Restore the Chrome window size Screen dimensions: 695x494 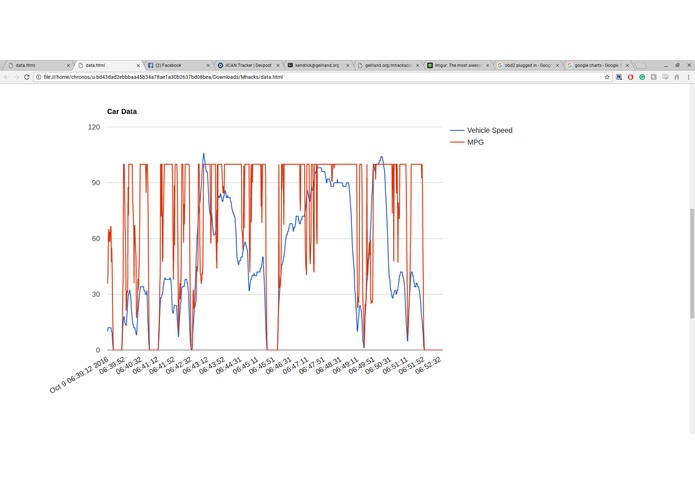tap(677, 65)
